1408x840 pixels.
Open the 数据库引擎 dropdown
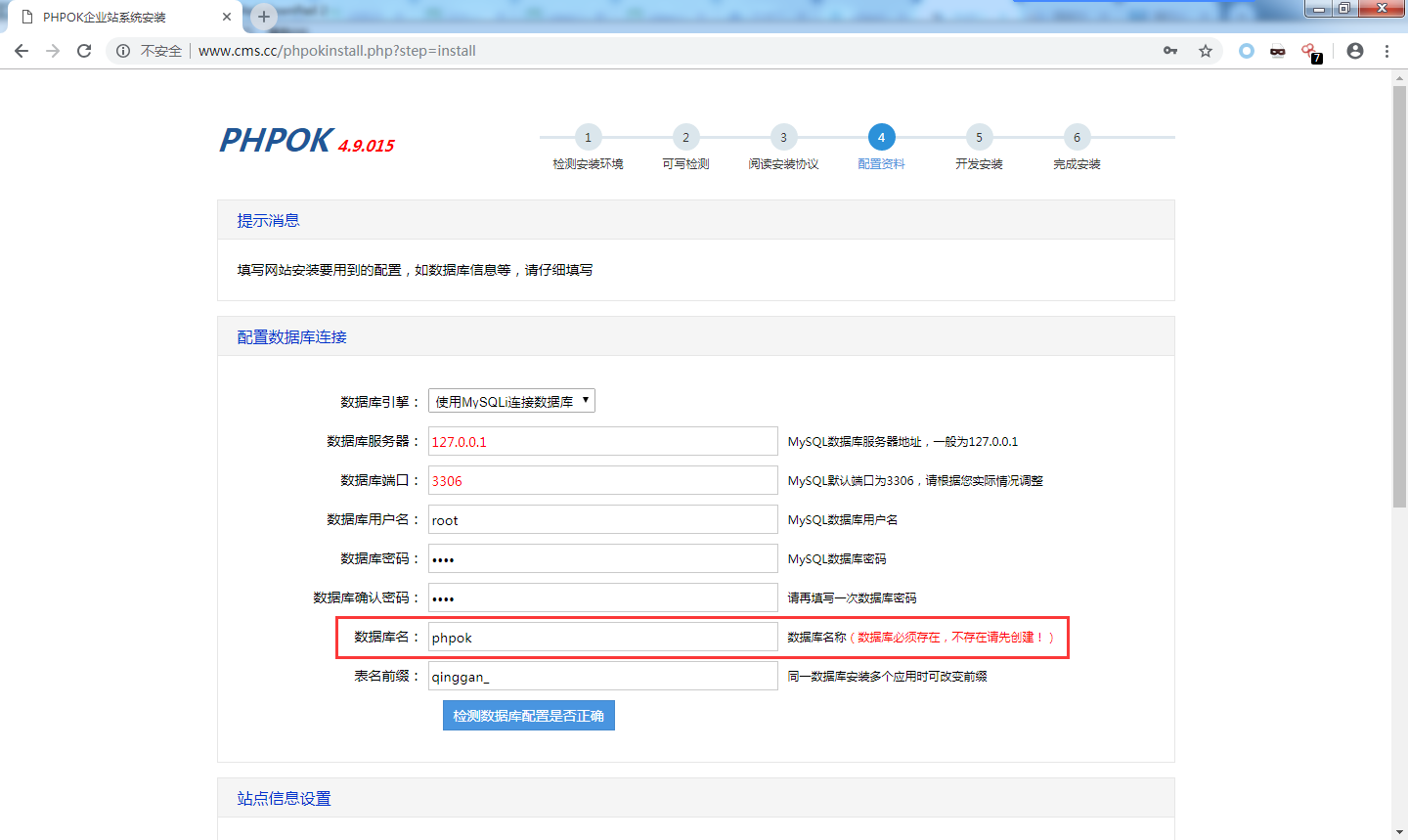511,401
